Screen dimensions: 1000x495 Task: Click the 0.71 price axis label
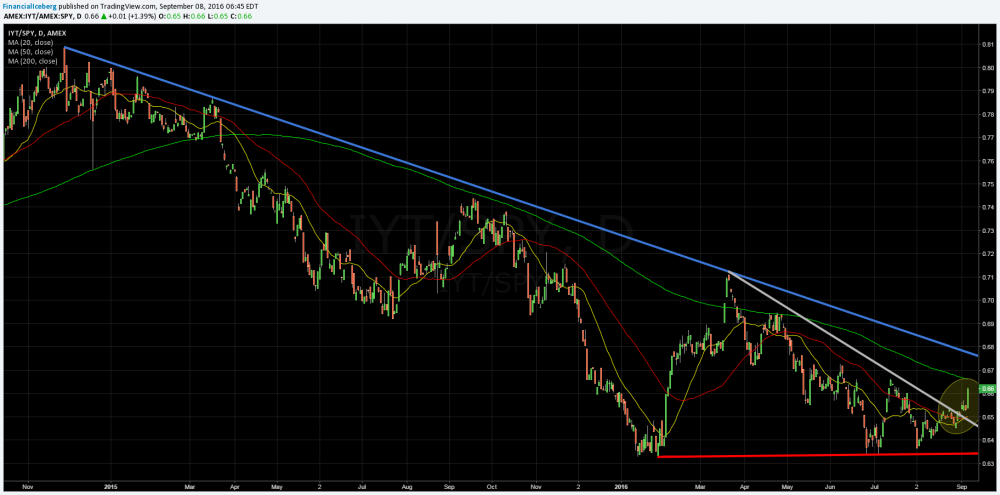(x=989, y=277)
